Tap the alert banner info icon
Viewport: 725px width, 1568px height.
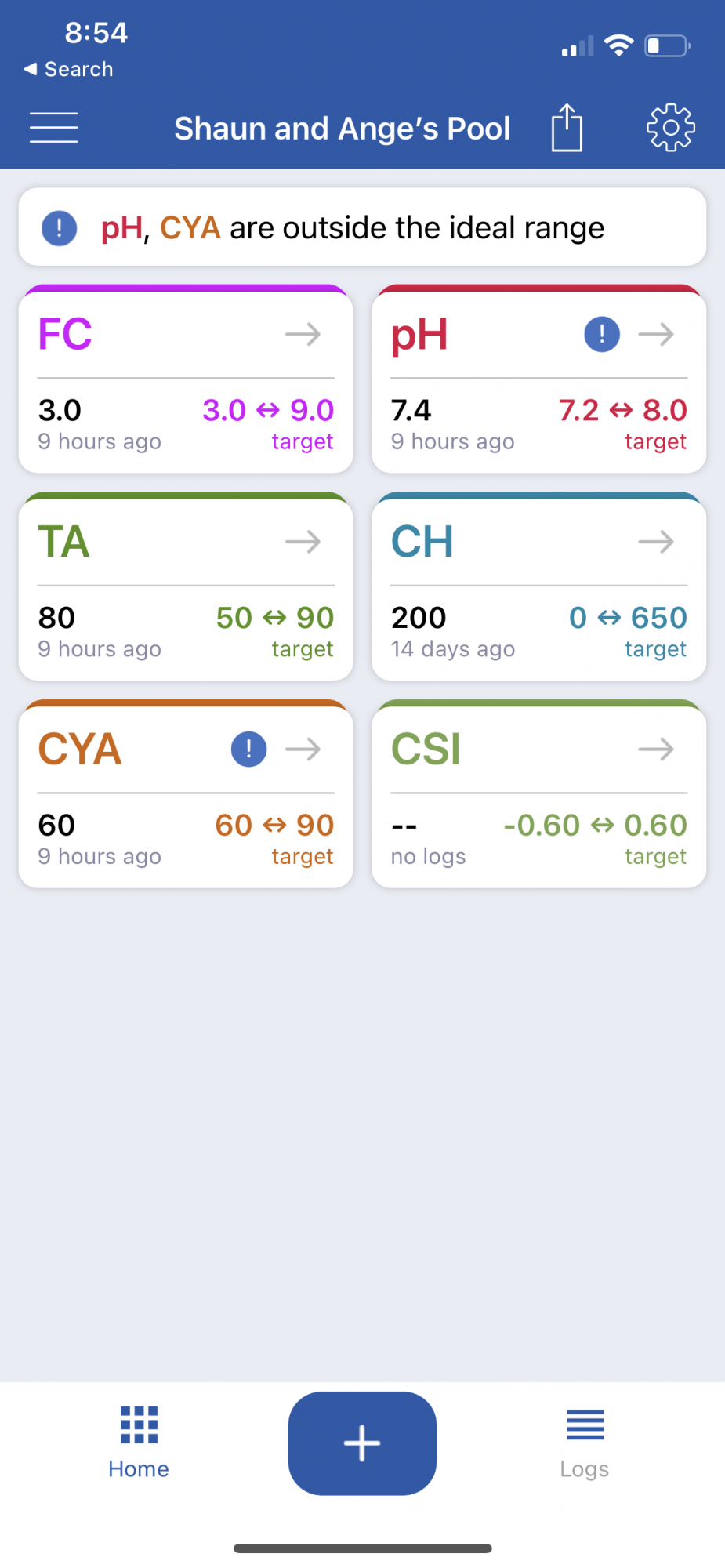click(60, 229)
